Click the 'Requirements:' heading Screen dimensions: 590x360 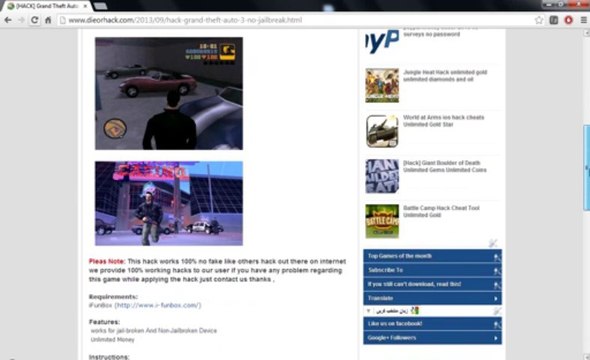point(113,296)
